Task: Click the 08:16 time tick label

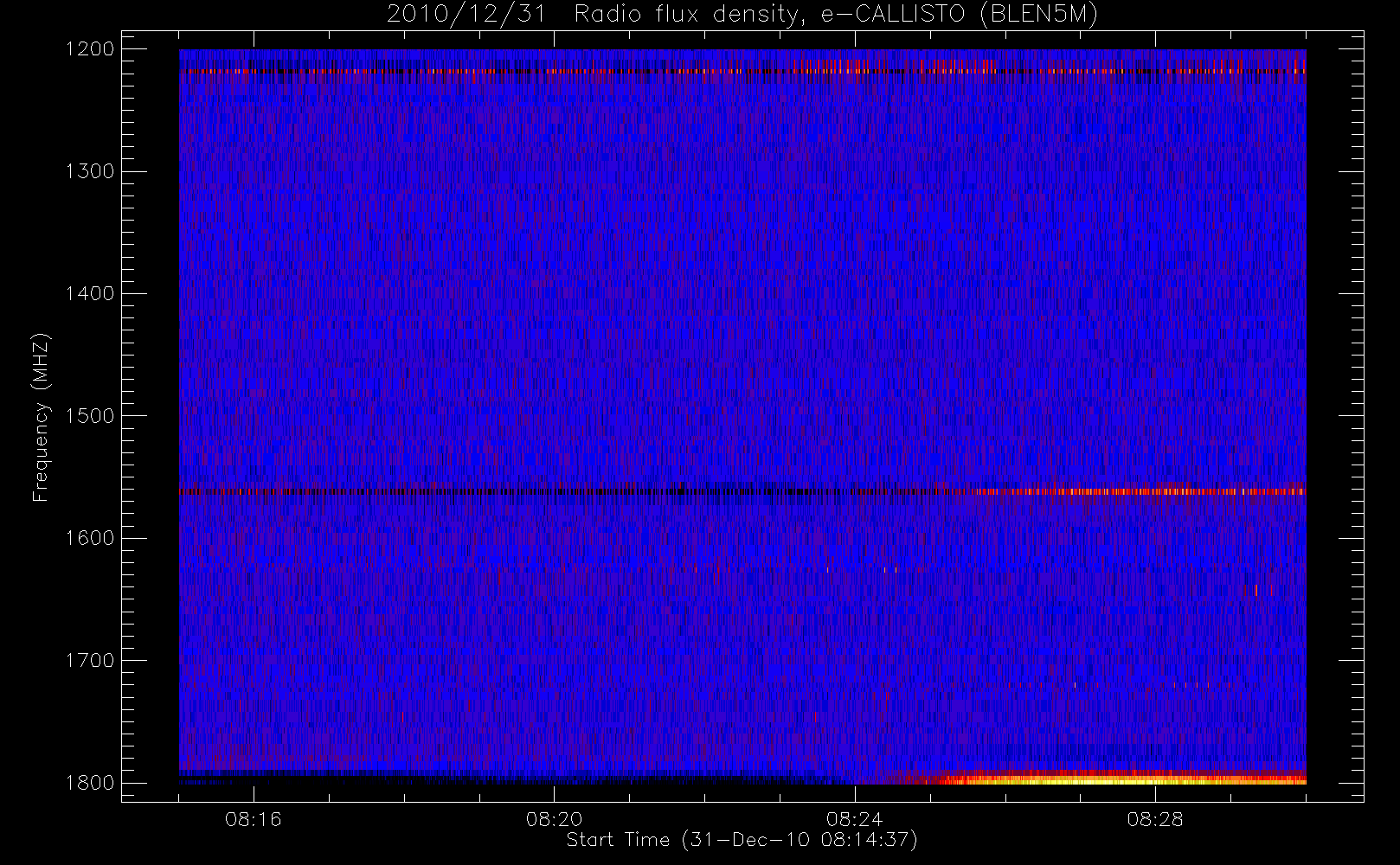Action: (x=254, y=819)
